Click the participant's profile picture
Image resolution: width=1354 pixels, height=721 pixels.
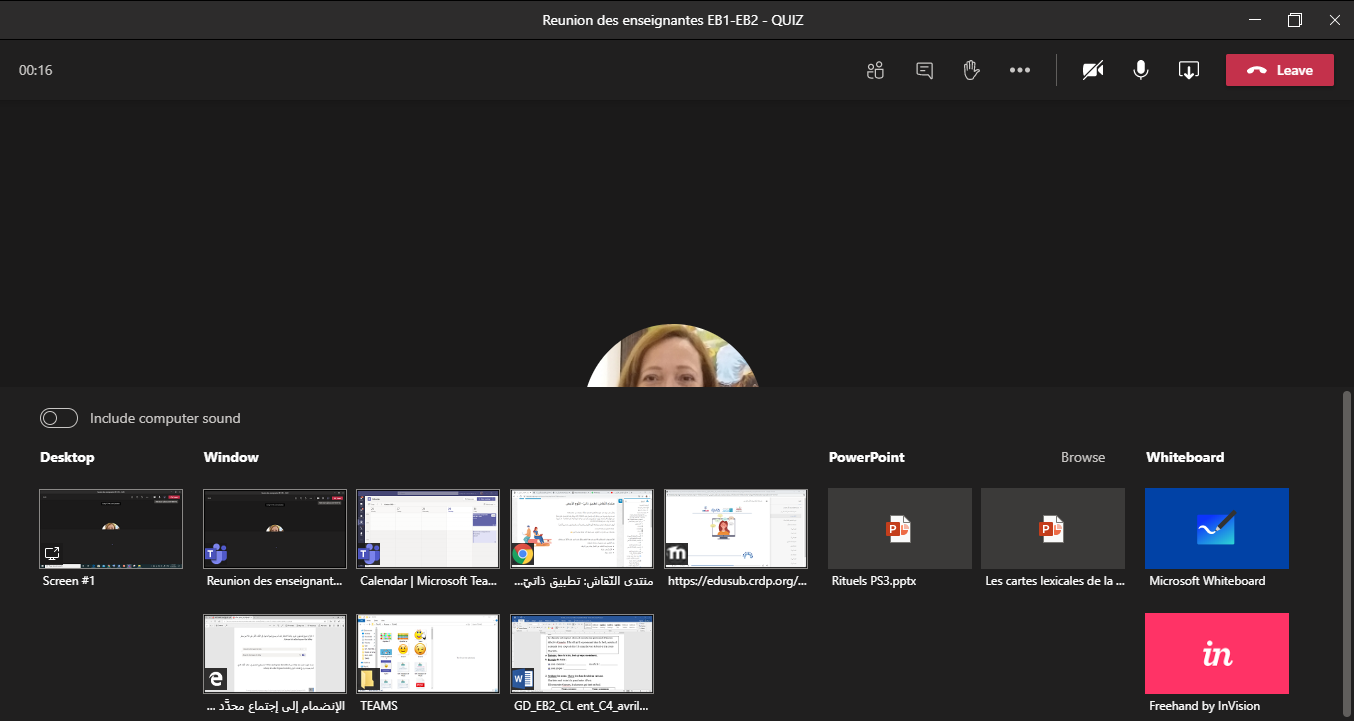pos(673,355)
